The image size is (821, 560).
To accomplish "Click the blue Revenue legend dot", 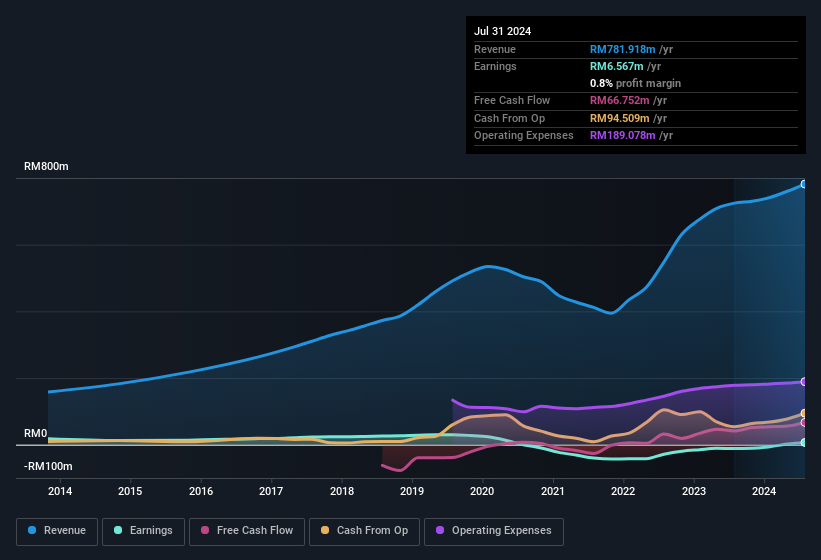I will (x=33, y=531).
